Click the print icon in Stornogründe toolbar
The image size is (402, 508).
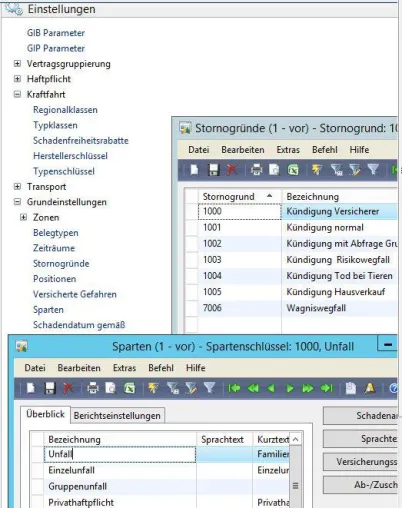point(256,170)
